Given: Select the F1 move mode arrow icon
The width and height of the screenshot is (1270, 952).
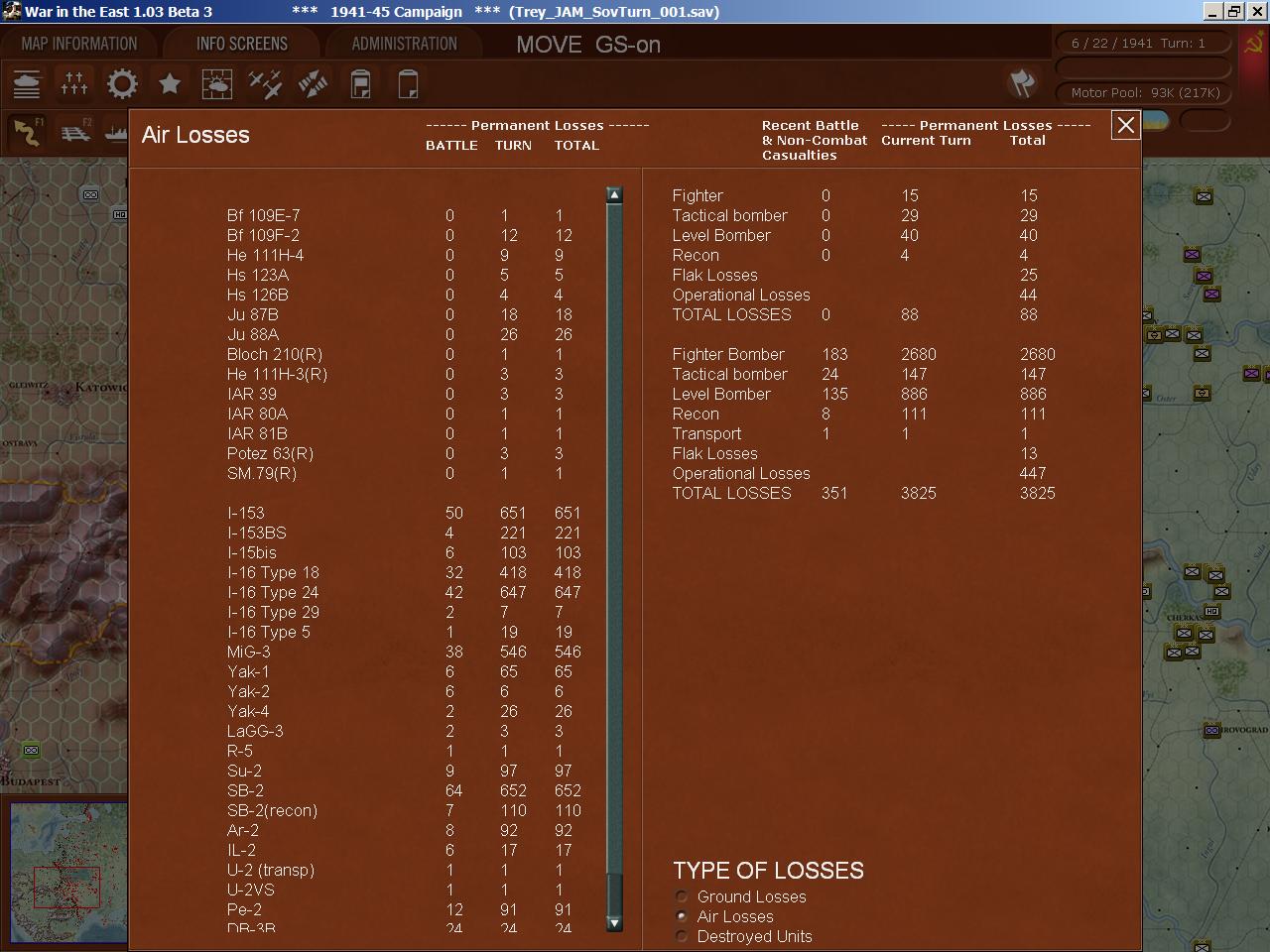Looking at the screenshot, I should click(x=28, y=132).
